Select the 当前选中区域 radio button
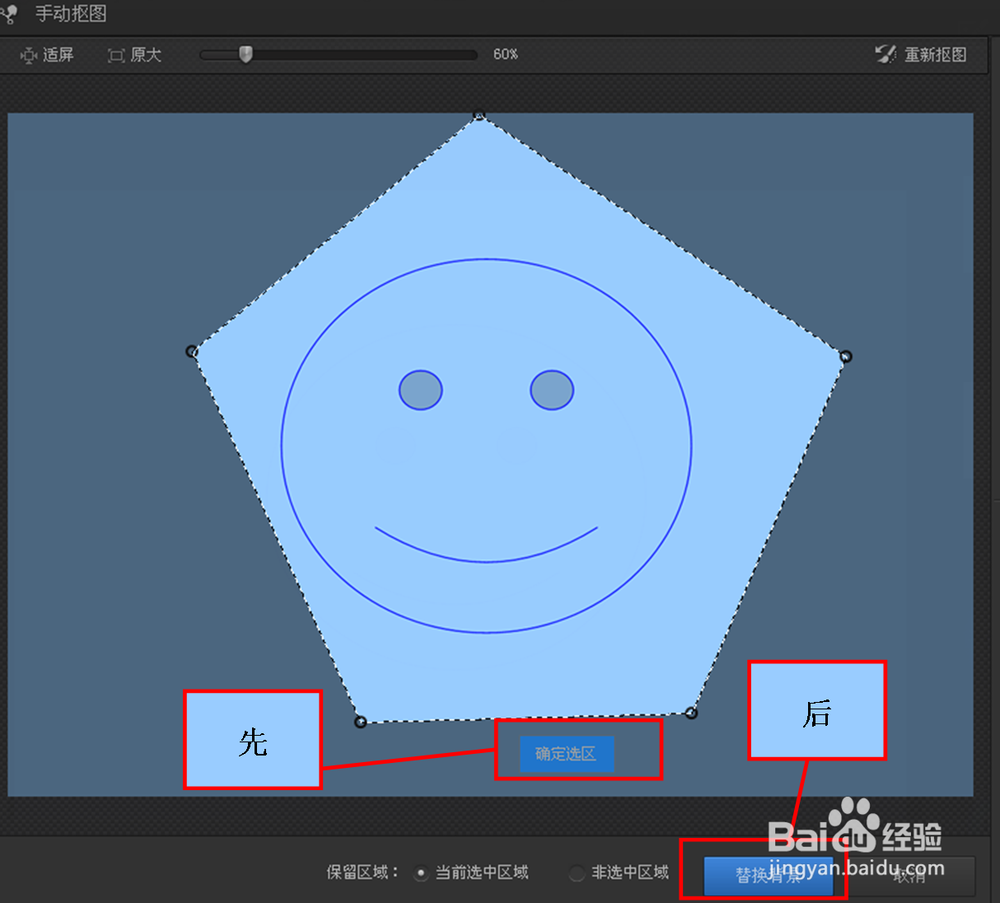Image resolution: width=1000 pixels, height=903 pixels. pyautogui.click(x=422, y=872)
